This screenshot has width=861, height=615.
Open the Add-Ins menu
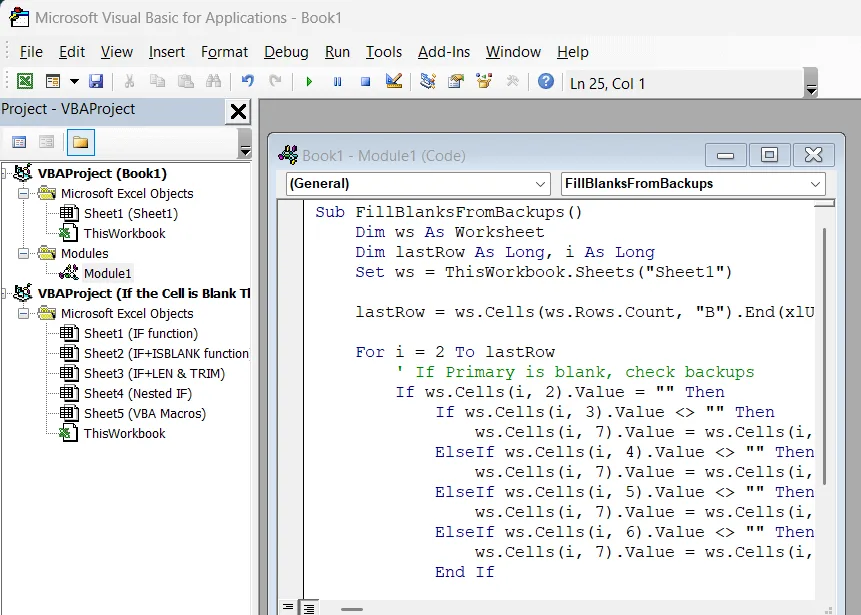(x=444, y=52)
